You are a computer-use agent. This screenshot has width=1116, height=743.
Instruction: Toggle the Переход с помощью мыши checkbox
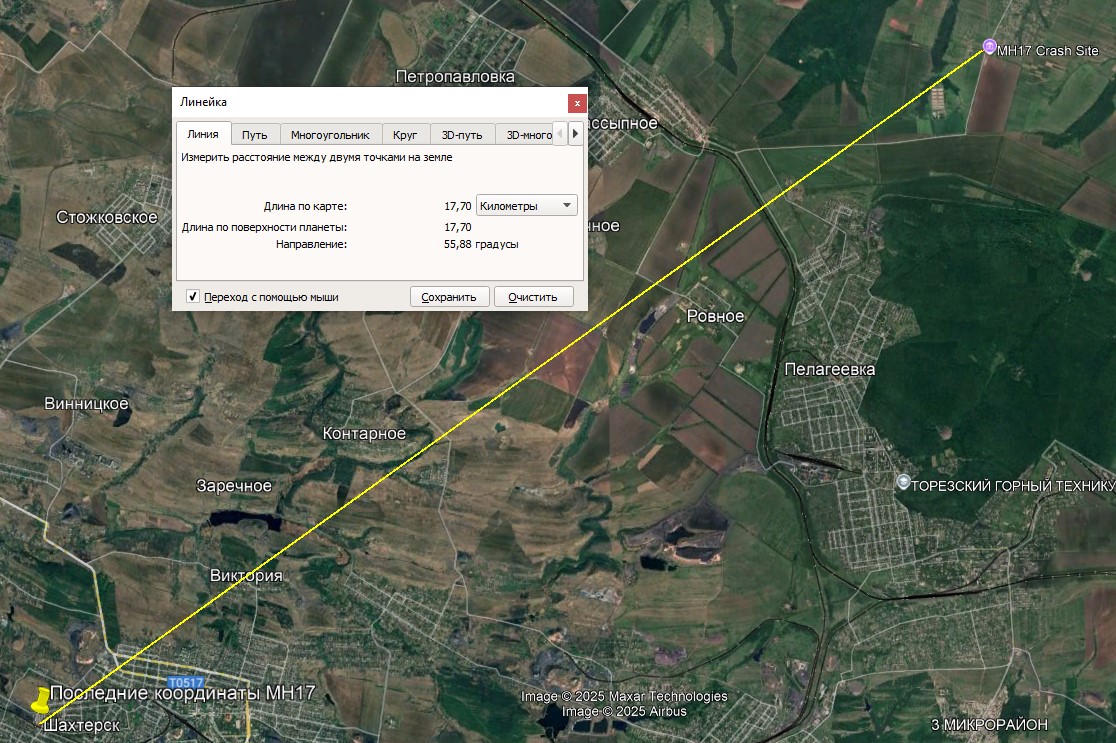(x=193, y=297)
